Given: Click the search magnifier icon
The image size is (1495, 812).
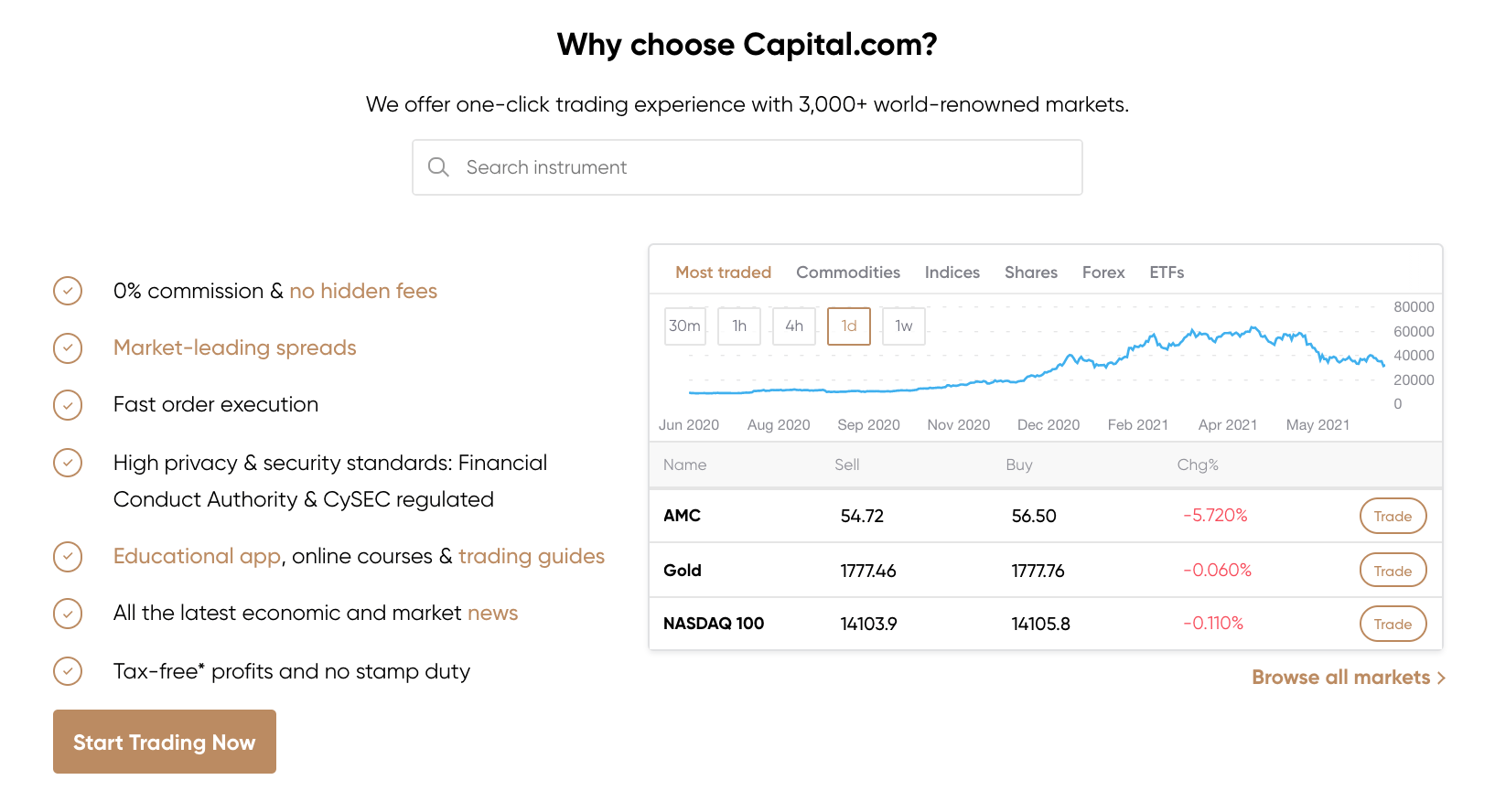Looking at the screenshot, I should [438, 167].
